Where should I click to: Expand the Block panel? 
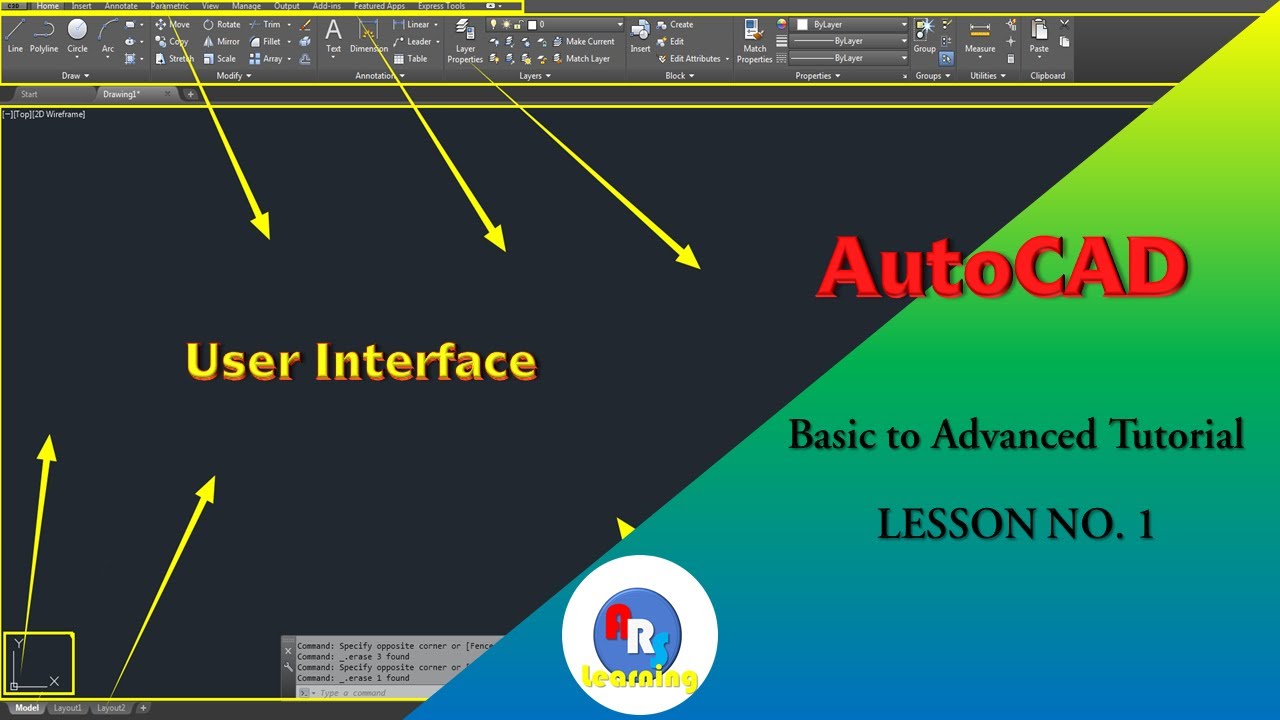point(680,76)
